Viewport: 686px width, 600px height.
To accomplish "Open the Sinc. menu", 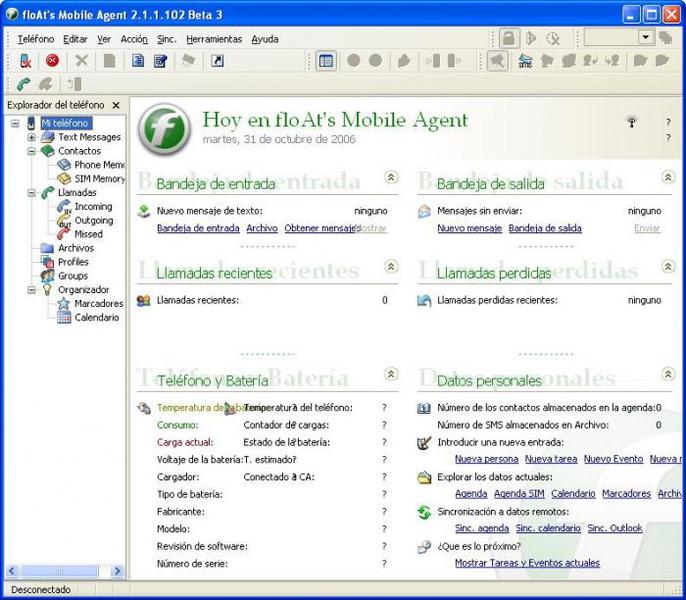I will pyautogui.click(x=166, y=39).
